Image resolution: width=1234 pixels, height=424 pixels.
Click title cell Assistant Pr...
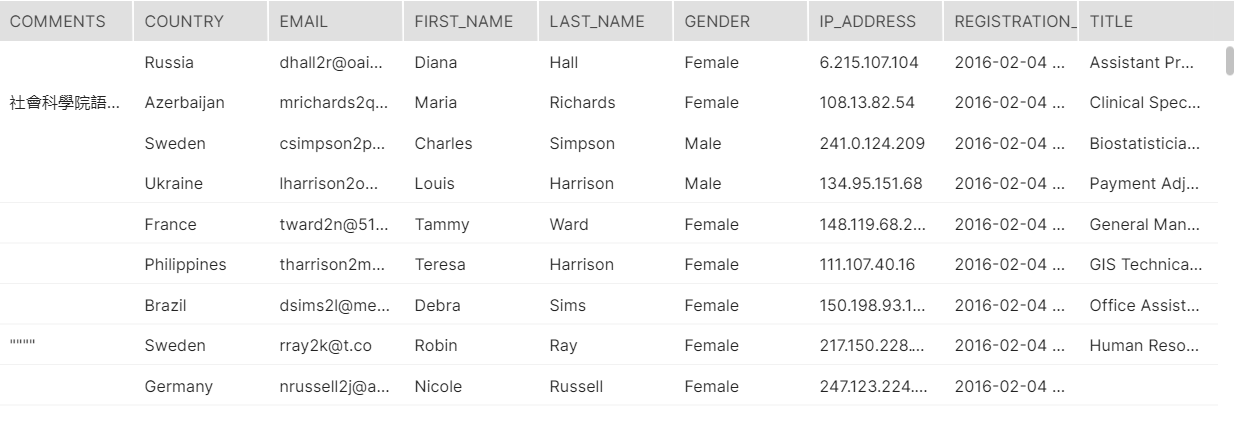1141,63
